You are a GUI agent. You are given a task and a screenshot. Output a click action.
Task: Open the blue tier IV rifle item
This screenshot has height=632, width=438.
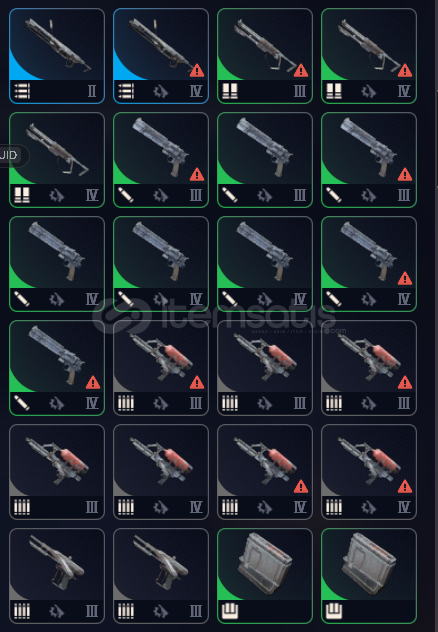161,56
